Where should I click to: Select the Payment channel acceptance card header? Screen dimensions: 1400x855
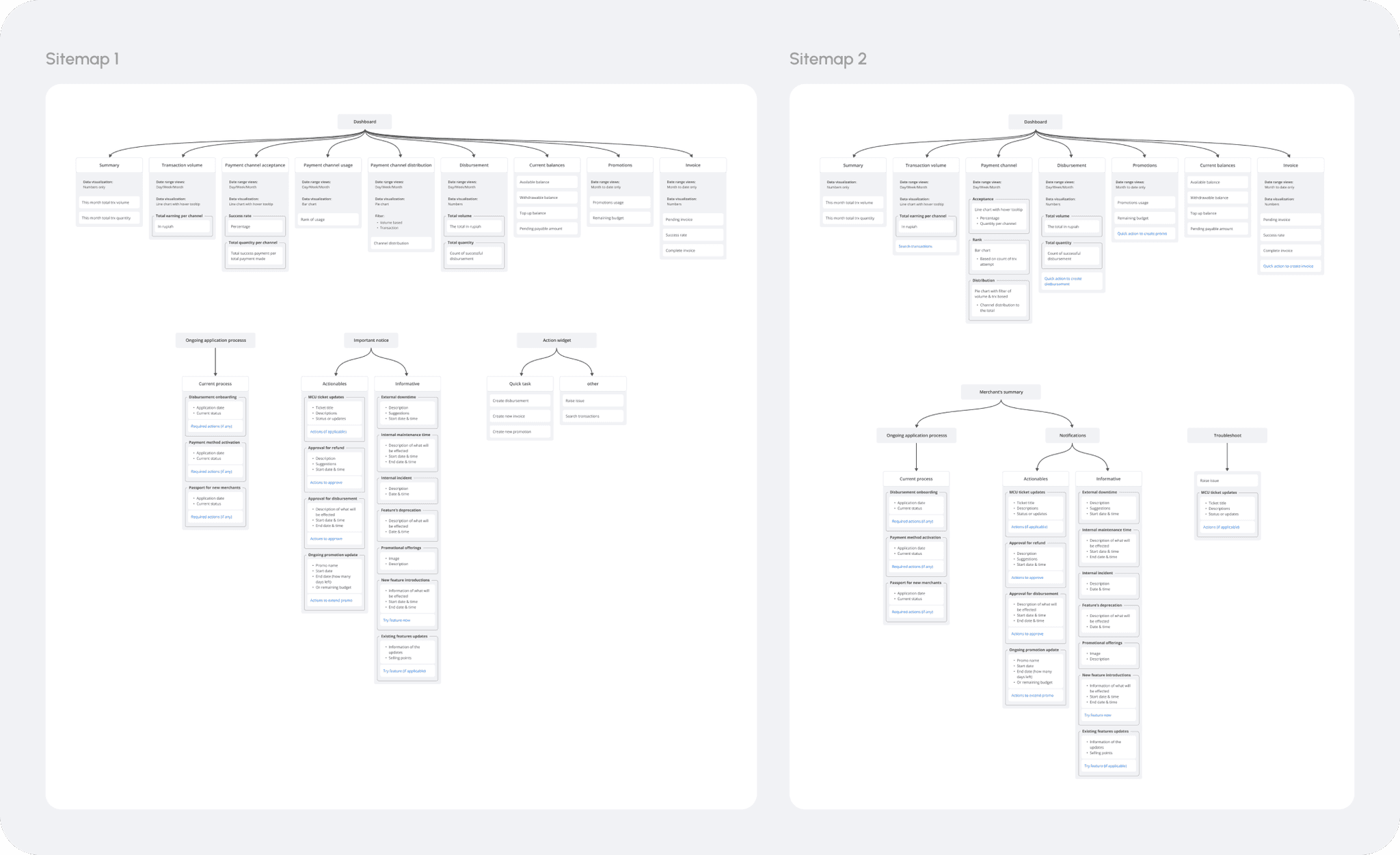[x=255, y=165]
